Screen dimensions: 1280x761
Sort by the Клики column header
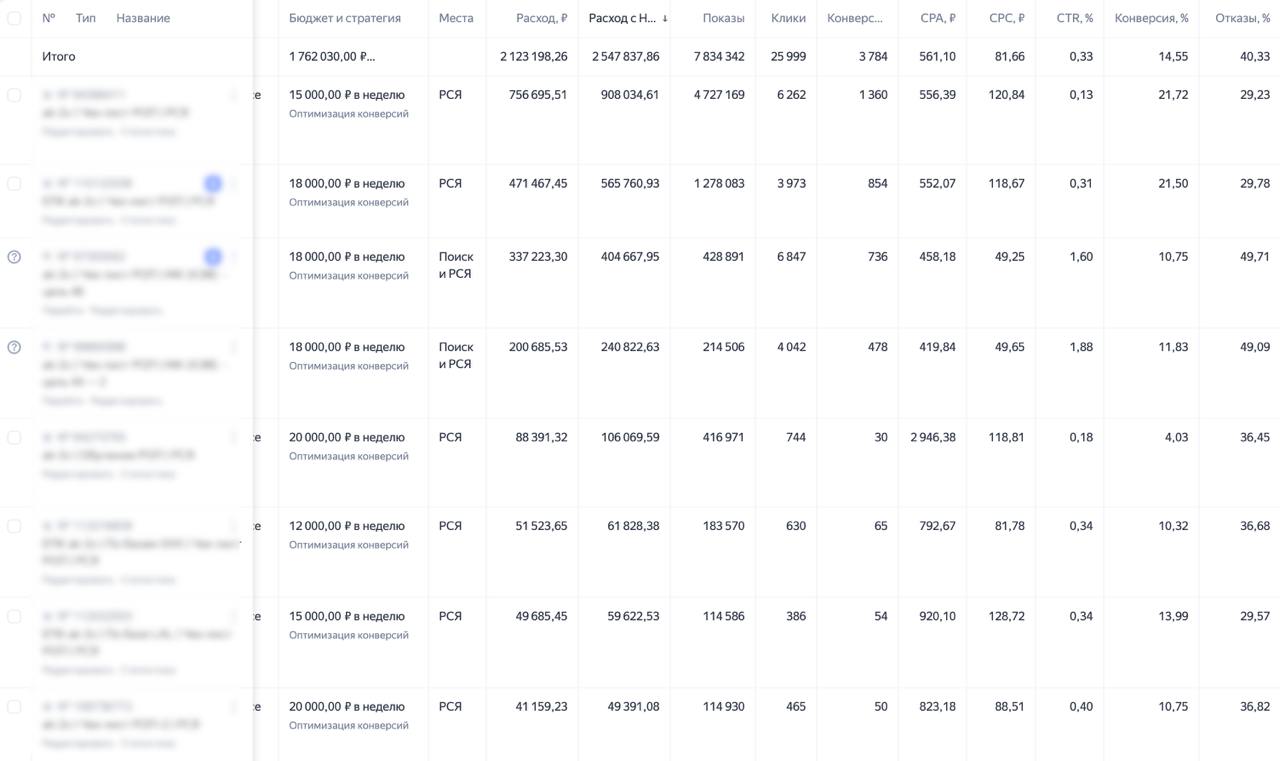(788, 18)
